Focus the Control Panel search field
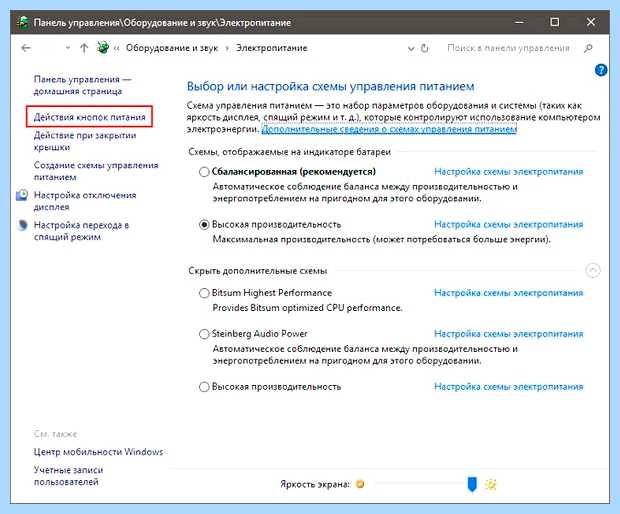 click(508, 48)
